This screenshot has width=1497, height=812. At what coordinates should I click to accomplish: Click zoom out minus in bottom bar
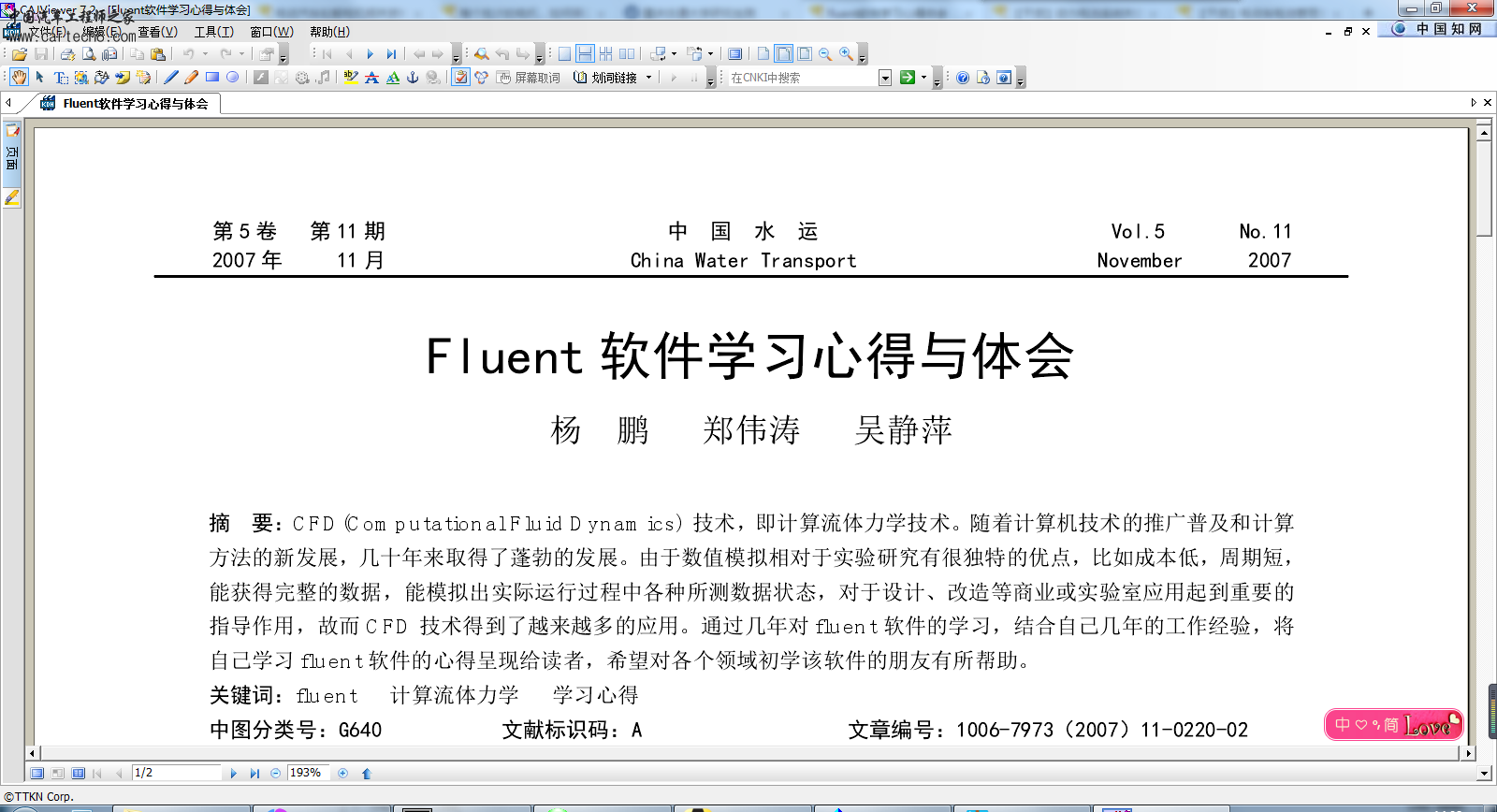275,774
